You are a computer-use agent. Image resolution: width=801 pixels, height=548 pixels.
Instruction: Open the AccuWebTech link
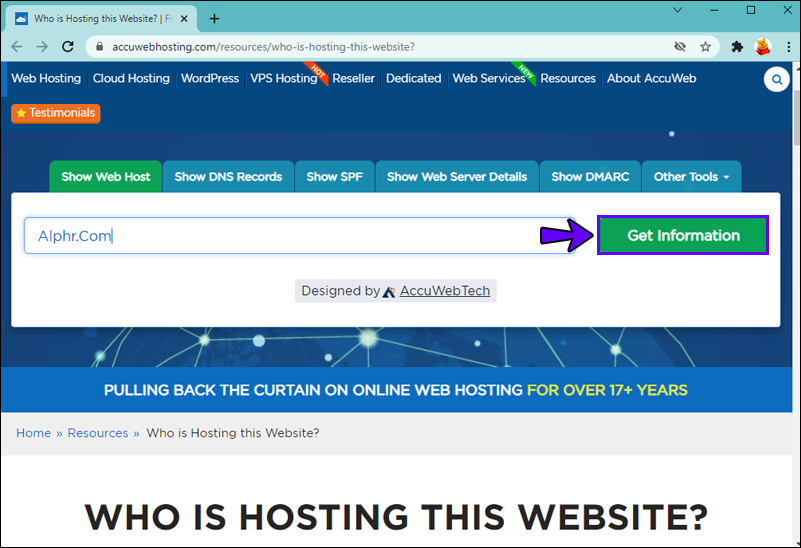click(444, 291)
